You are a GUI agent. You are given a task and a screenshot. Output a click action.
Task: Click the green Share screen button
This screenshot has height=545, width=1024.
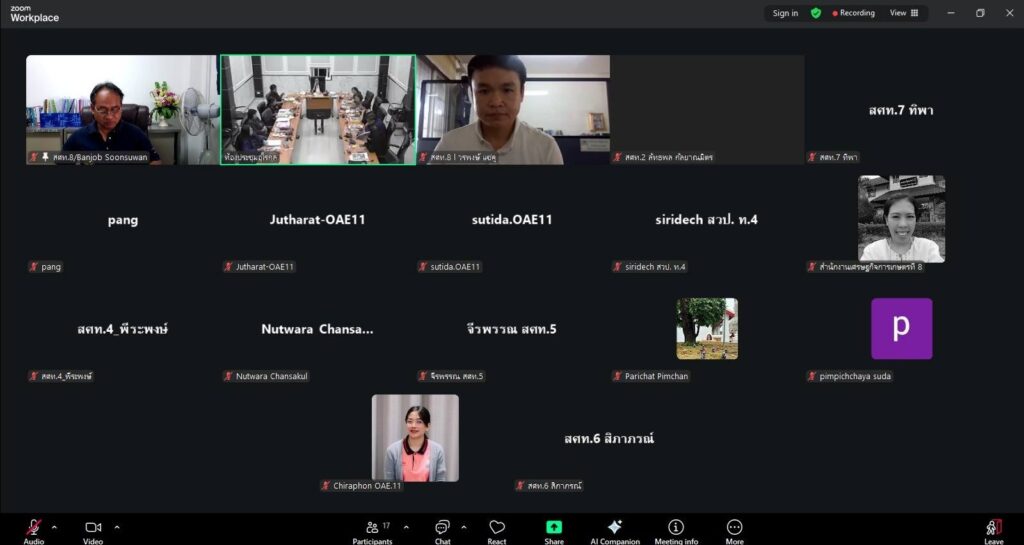pos(554,529)
